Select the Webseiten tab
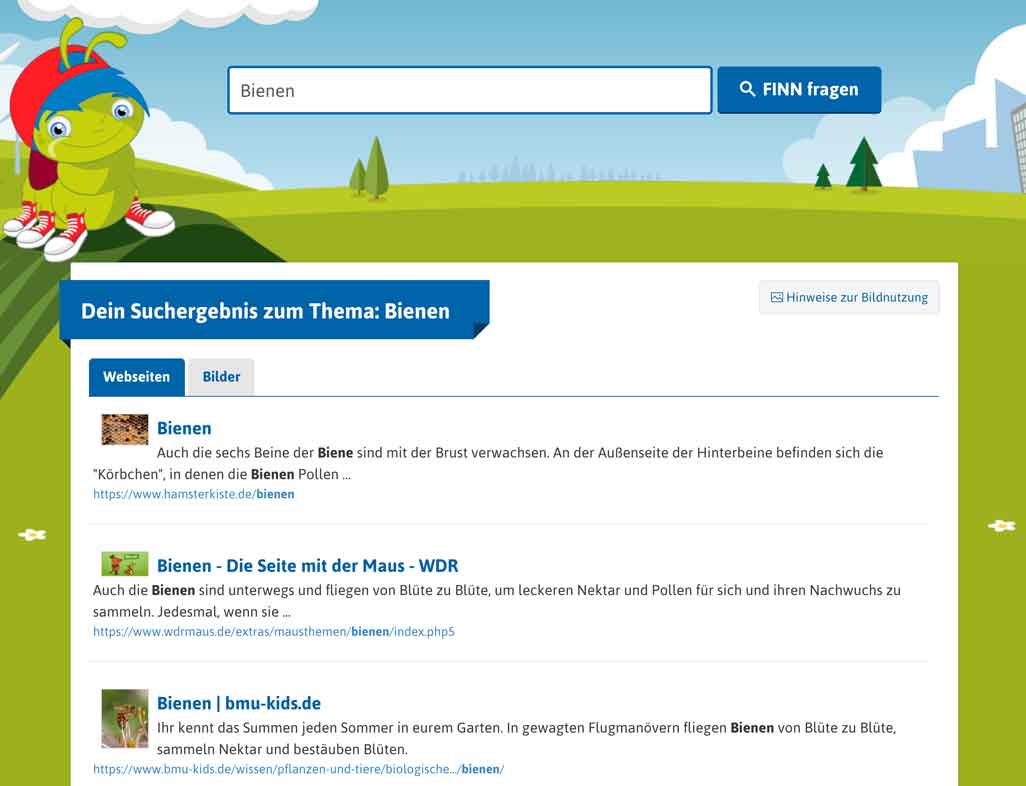Screen dimensions: 1026x786 click(136, 377)
